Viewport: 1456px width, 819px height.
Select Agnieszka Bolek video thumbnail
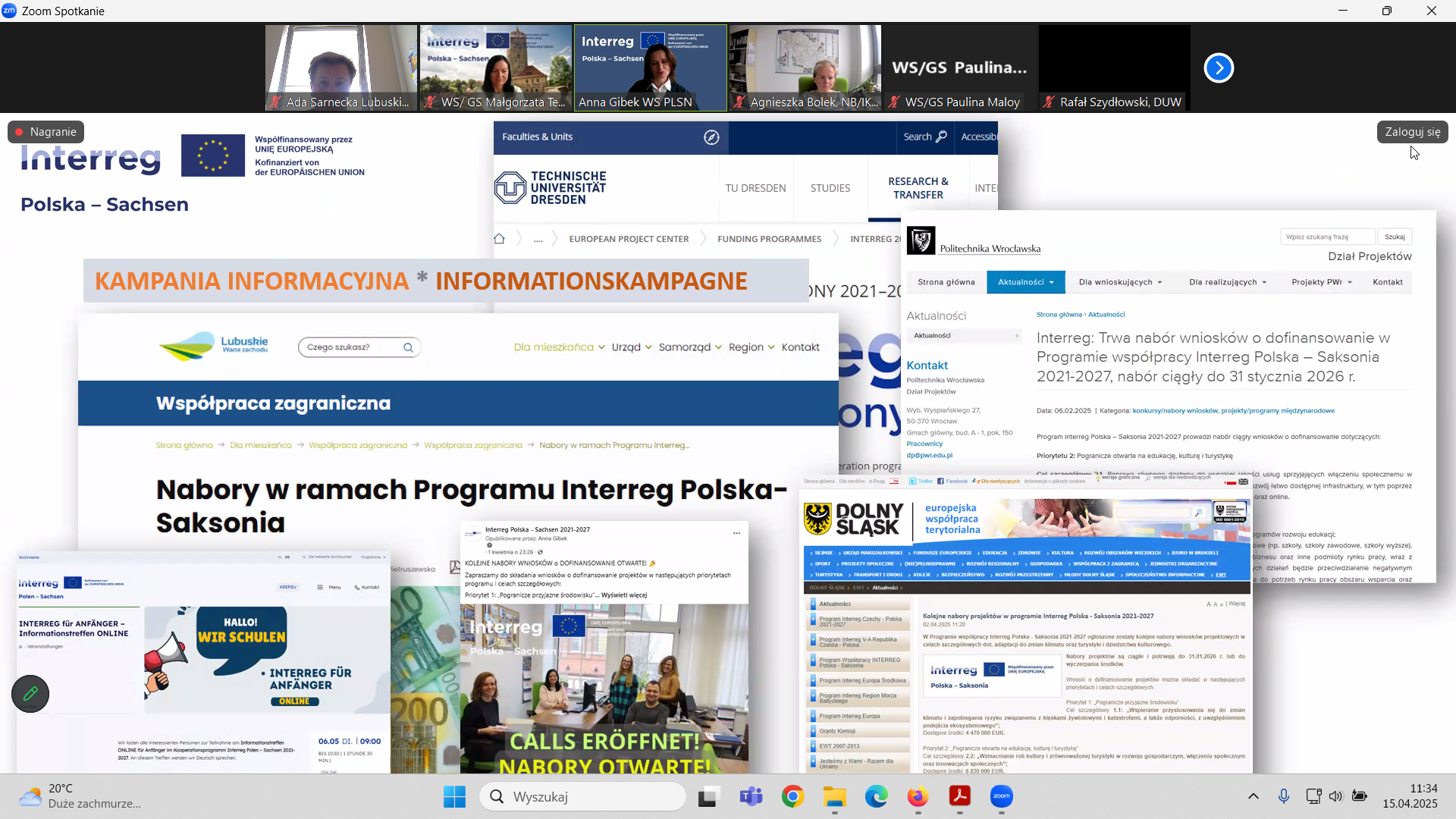(x=805, y=68)
